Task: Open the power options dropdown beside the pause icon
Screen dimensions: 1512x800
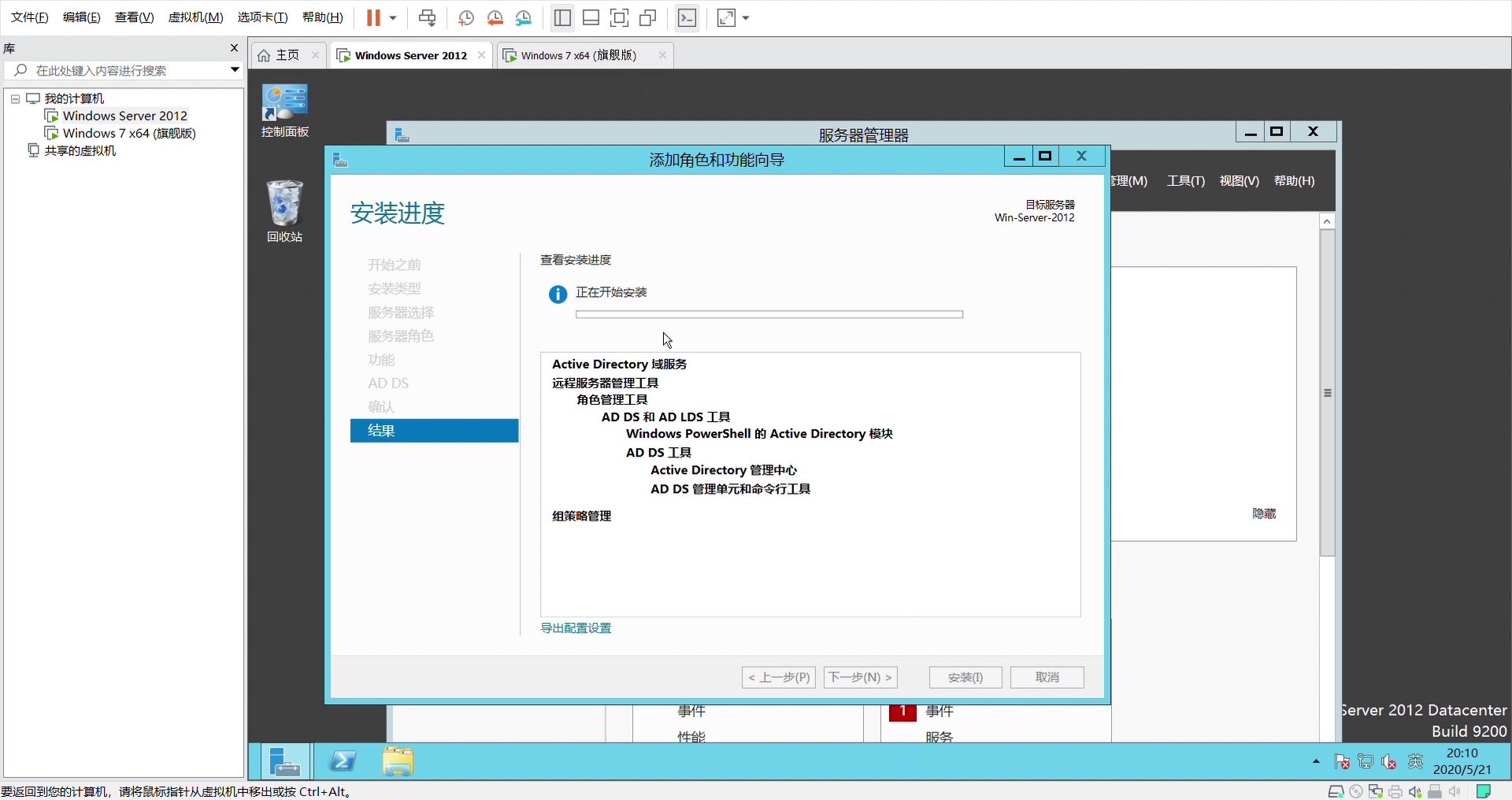Action: [393, 17]
